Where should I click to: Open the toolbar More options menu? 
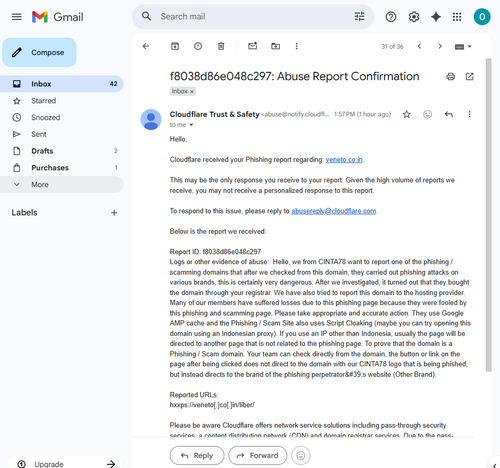[296, 46]
